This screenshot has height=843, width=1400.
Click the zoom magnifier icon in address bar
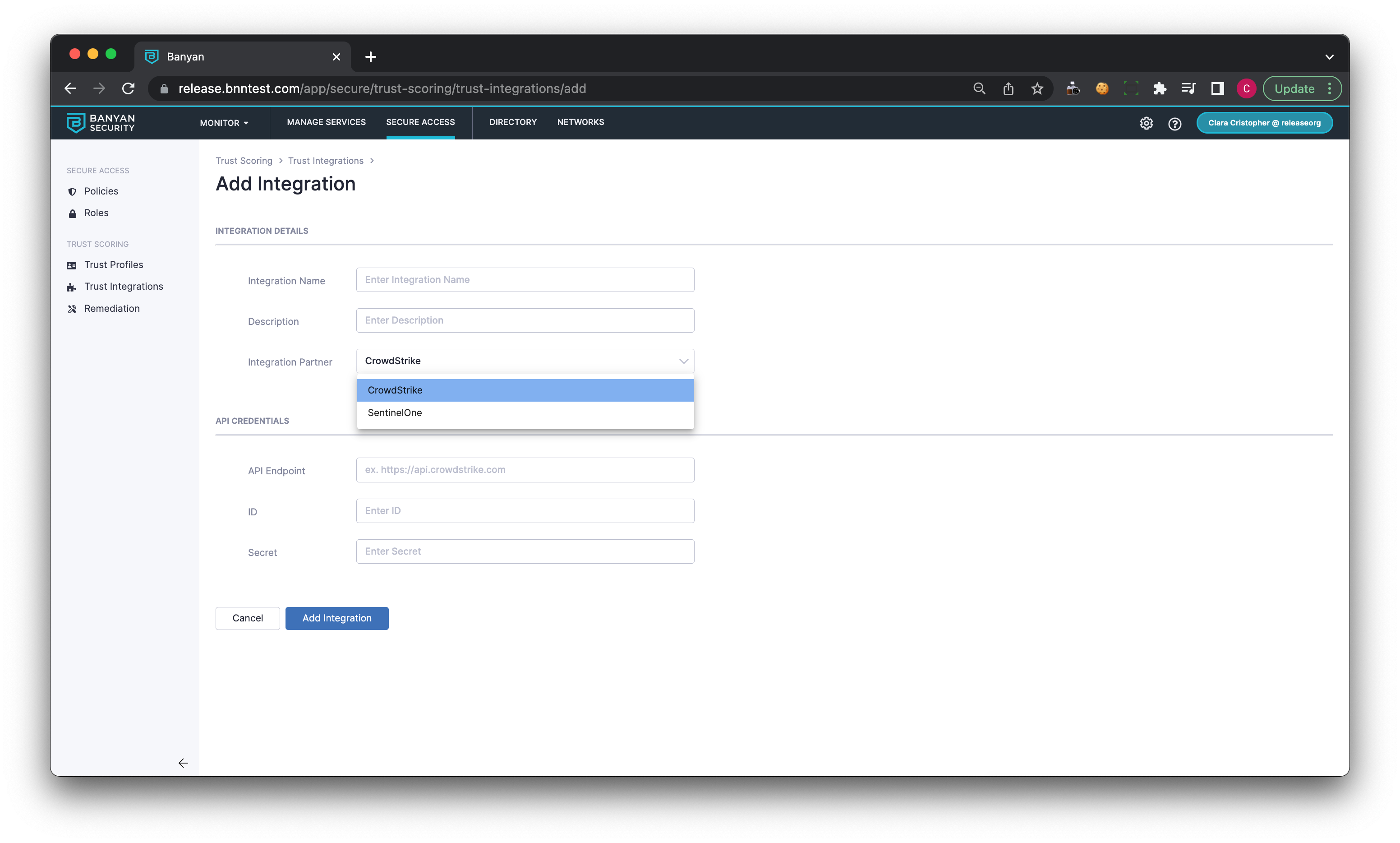coord(979,88)
